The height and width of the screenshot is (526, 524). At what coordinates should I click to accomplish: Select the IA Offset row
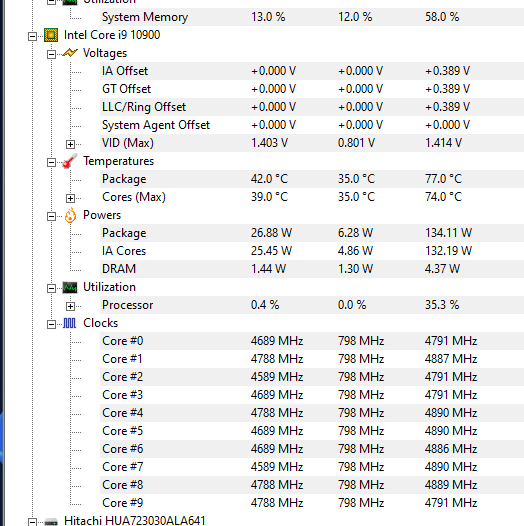pos(312,71)
